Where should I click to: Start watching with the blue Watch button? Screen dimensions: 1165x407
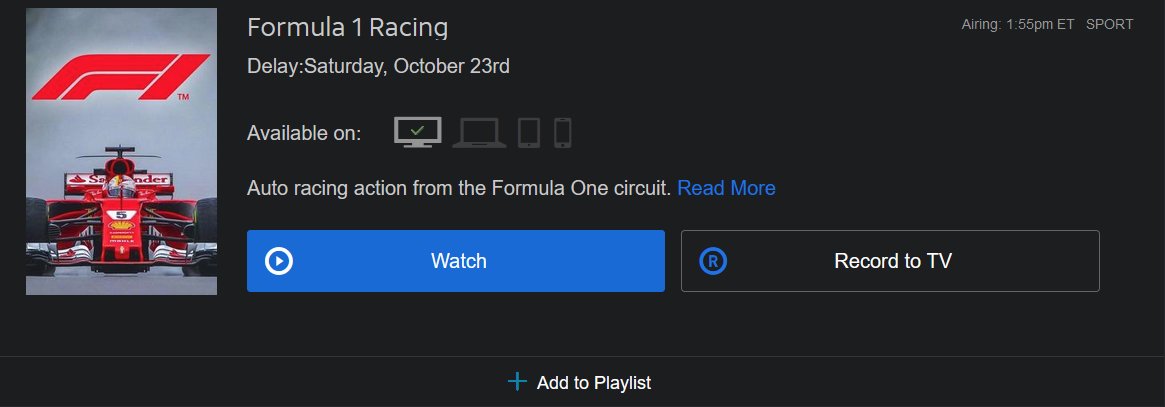455,261
